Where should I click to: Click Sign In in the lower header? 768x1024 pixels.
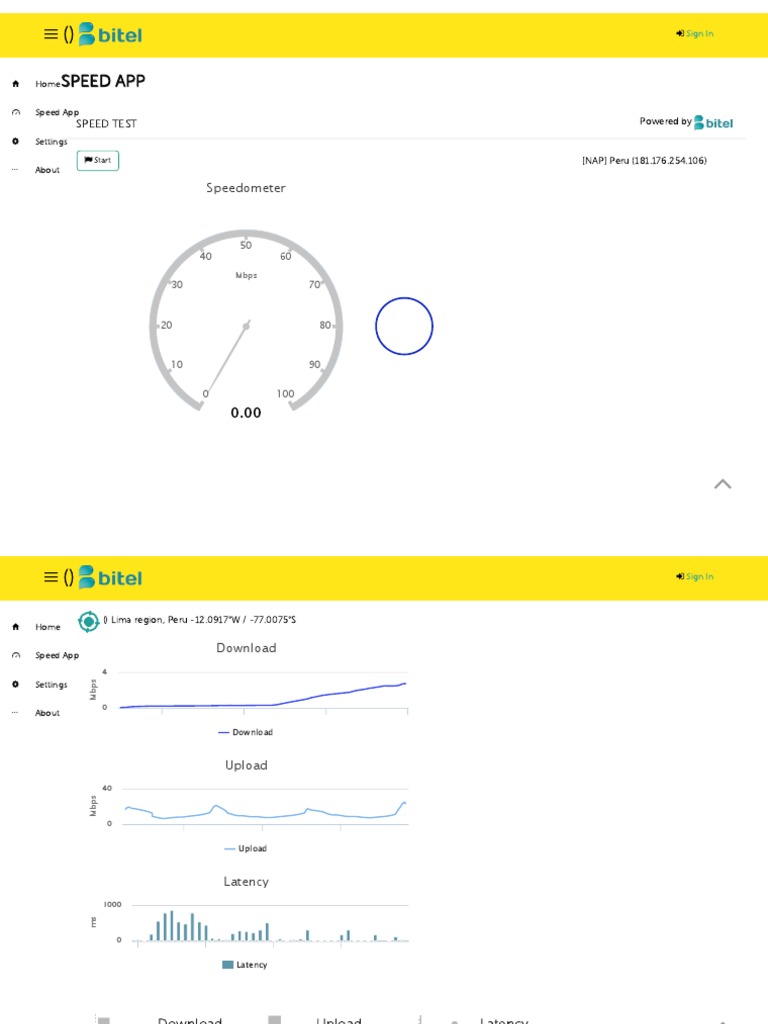695,576
